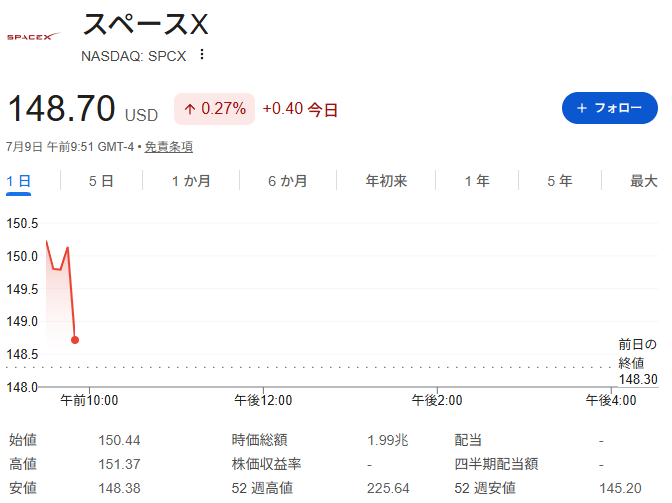The image size is (672, 503).
Task: Click the 安値 value 148.38
Action: coord(119,488)
